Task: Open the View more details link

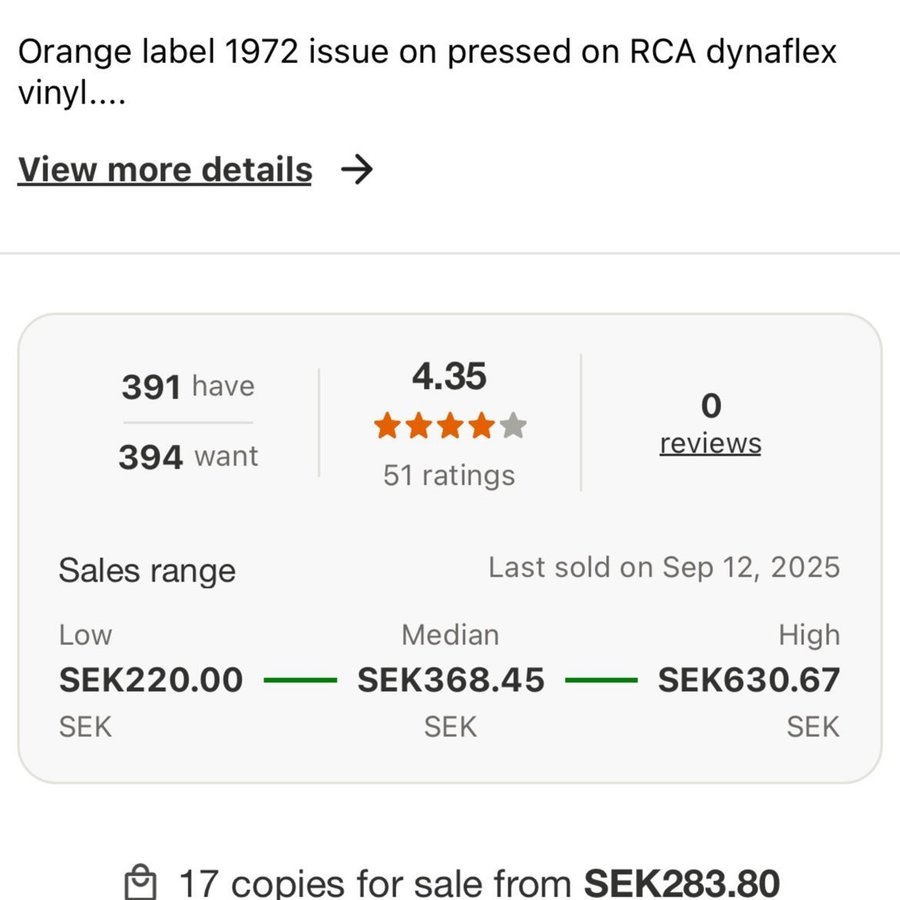Action: point(165,170)
